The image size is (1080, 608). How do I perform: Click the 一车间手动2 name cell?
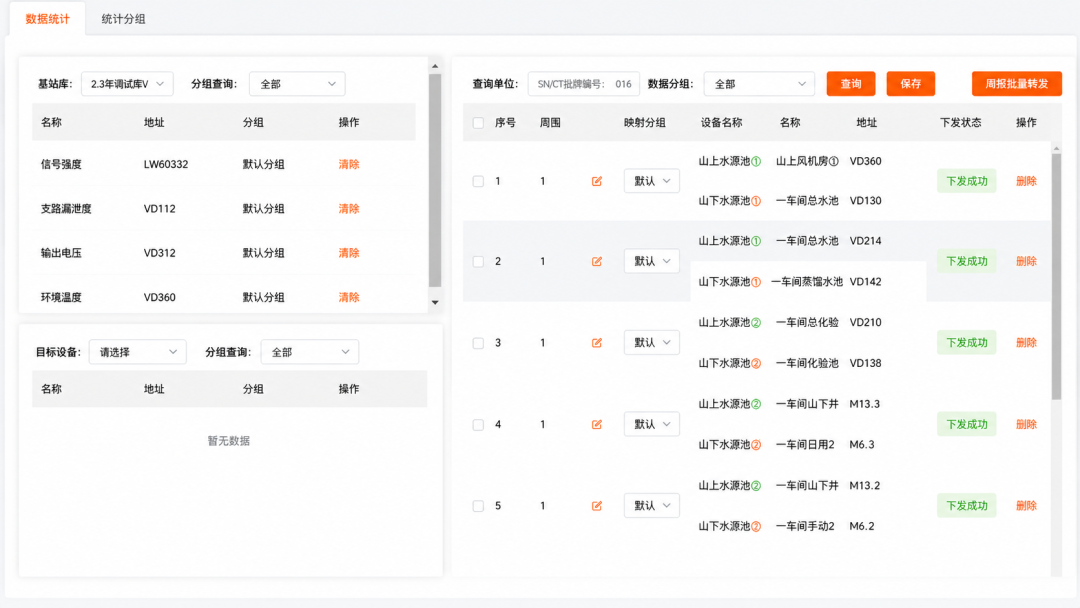pyautogui.click(x=805, y=526)
